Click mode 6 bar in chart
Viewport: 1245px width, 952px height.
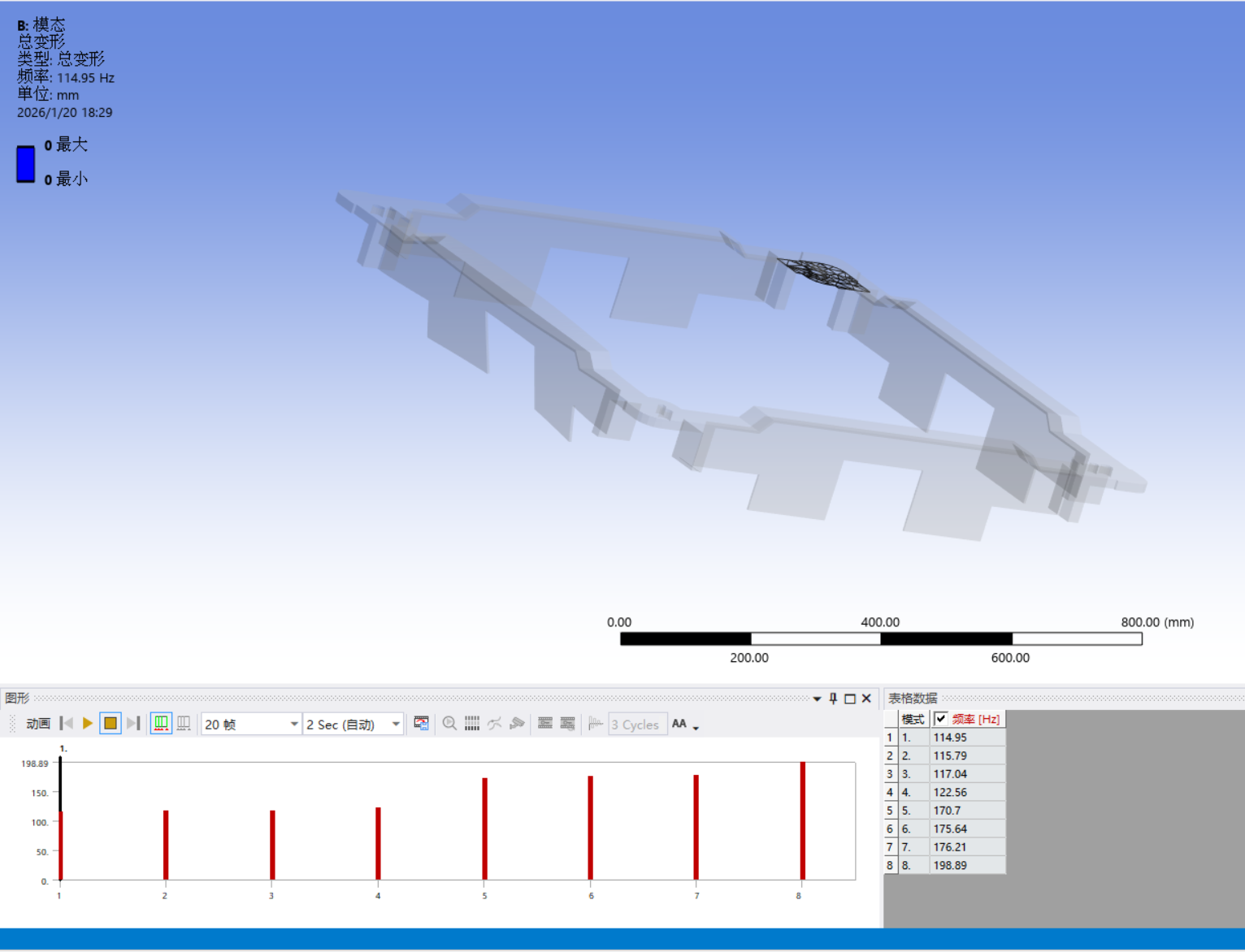coord(591,828)
